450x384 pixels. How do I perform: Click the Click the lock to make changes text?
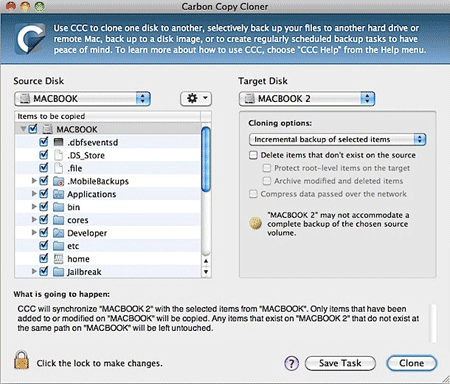point(99,363)
